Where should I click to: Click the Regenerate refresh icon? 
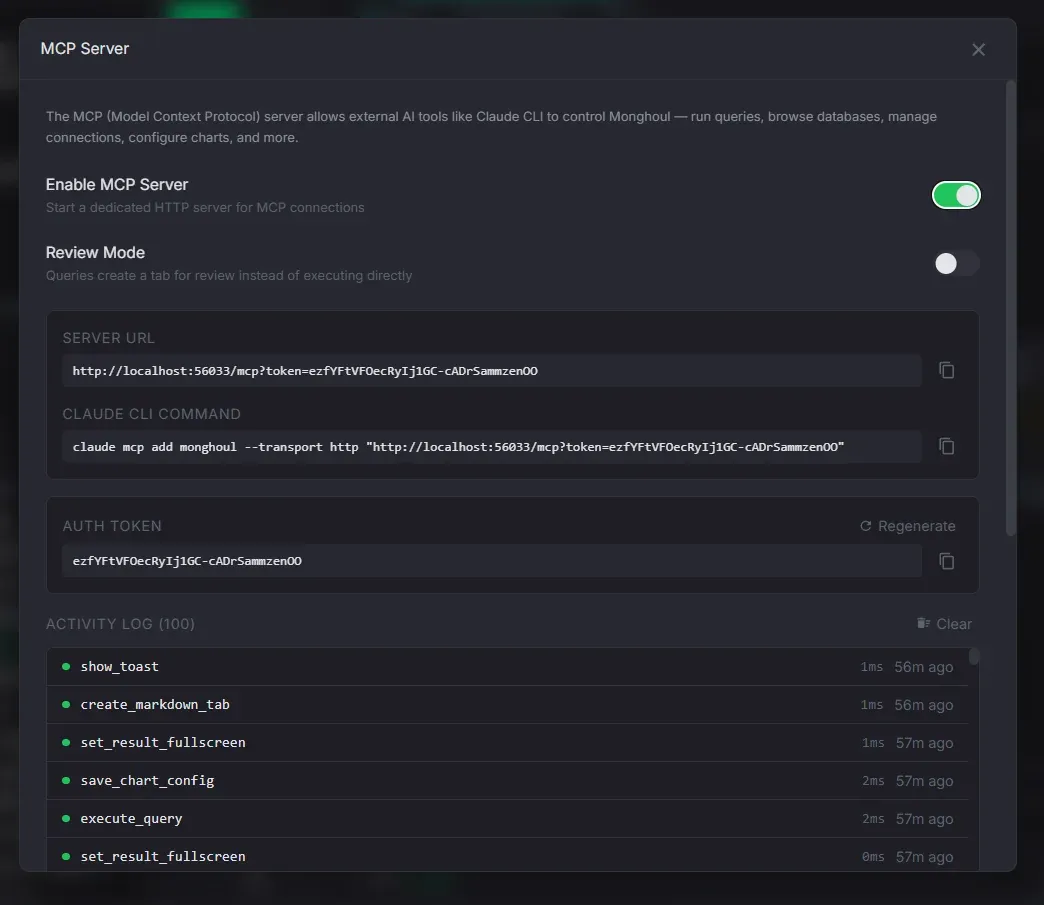coord(866,525)
